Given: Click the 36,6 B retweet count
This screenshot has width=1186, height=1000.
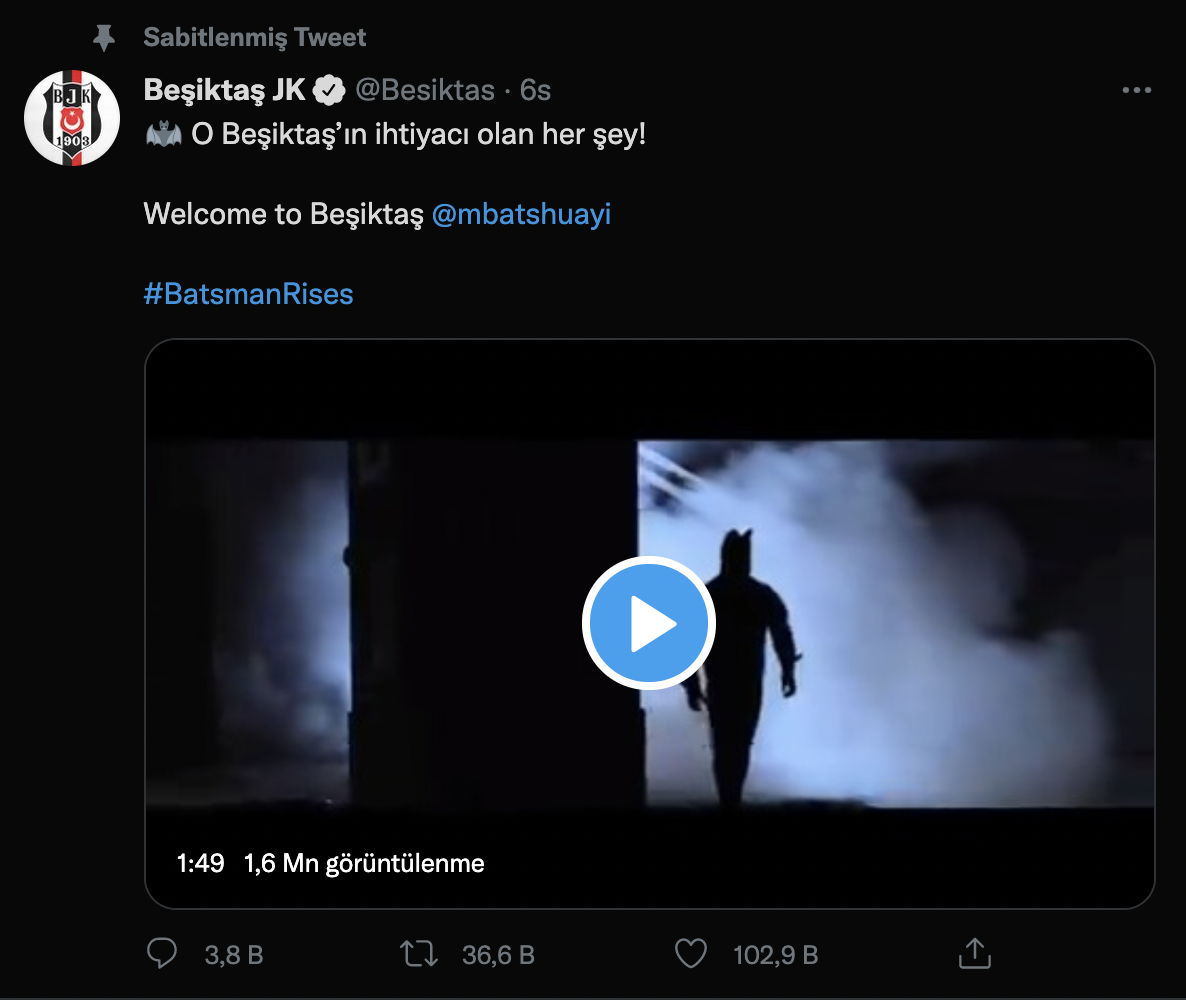Looking at the screenshot, I should point(498,955).
